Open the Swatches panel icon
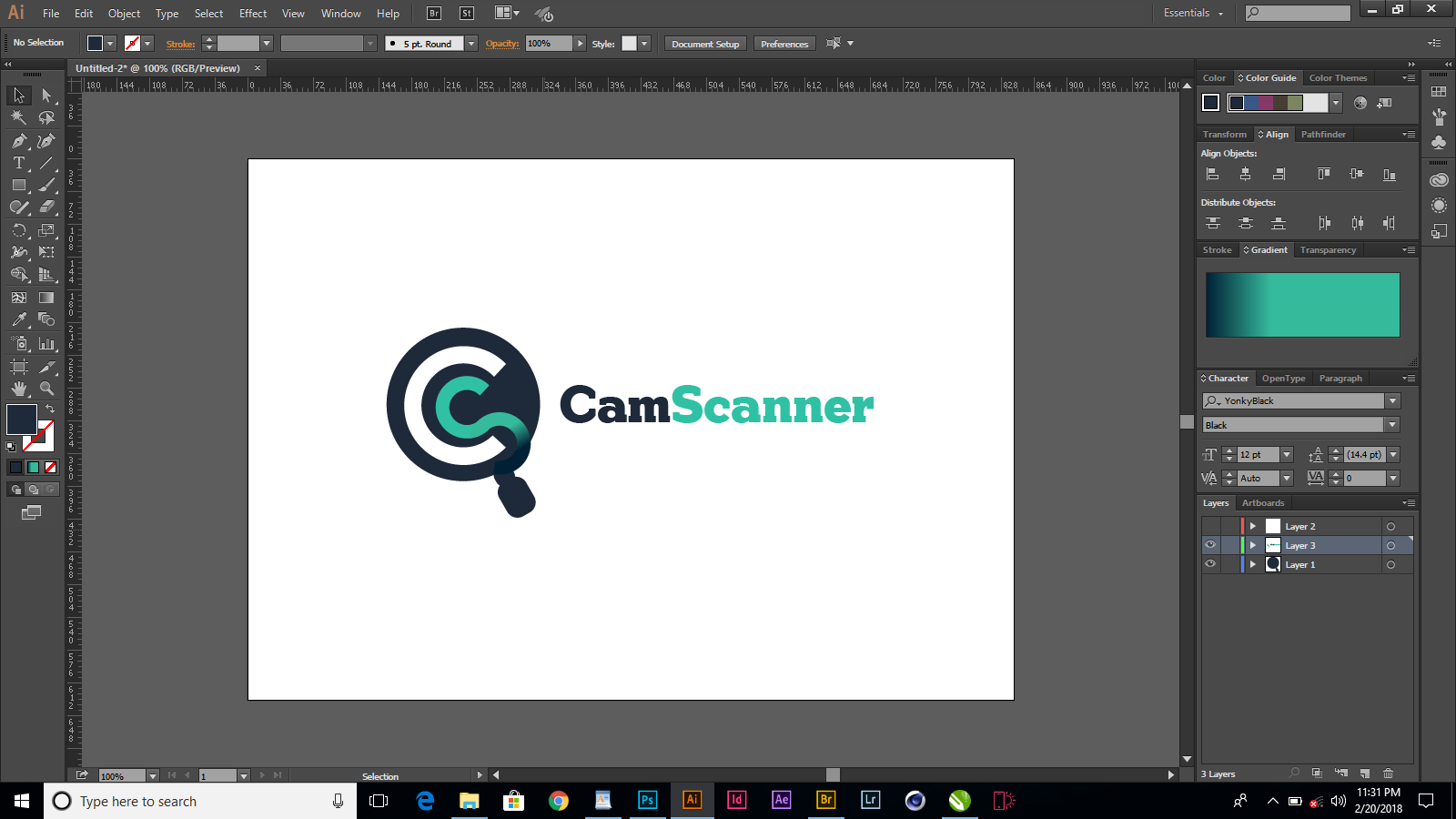The width and height of the screenshot is (1456, 819). coord(1439,92)
